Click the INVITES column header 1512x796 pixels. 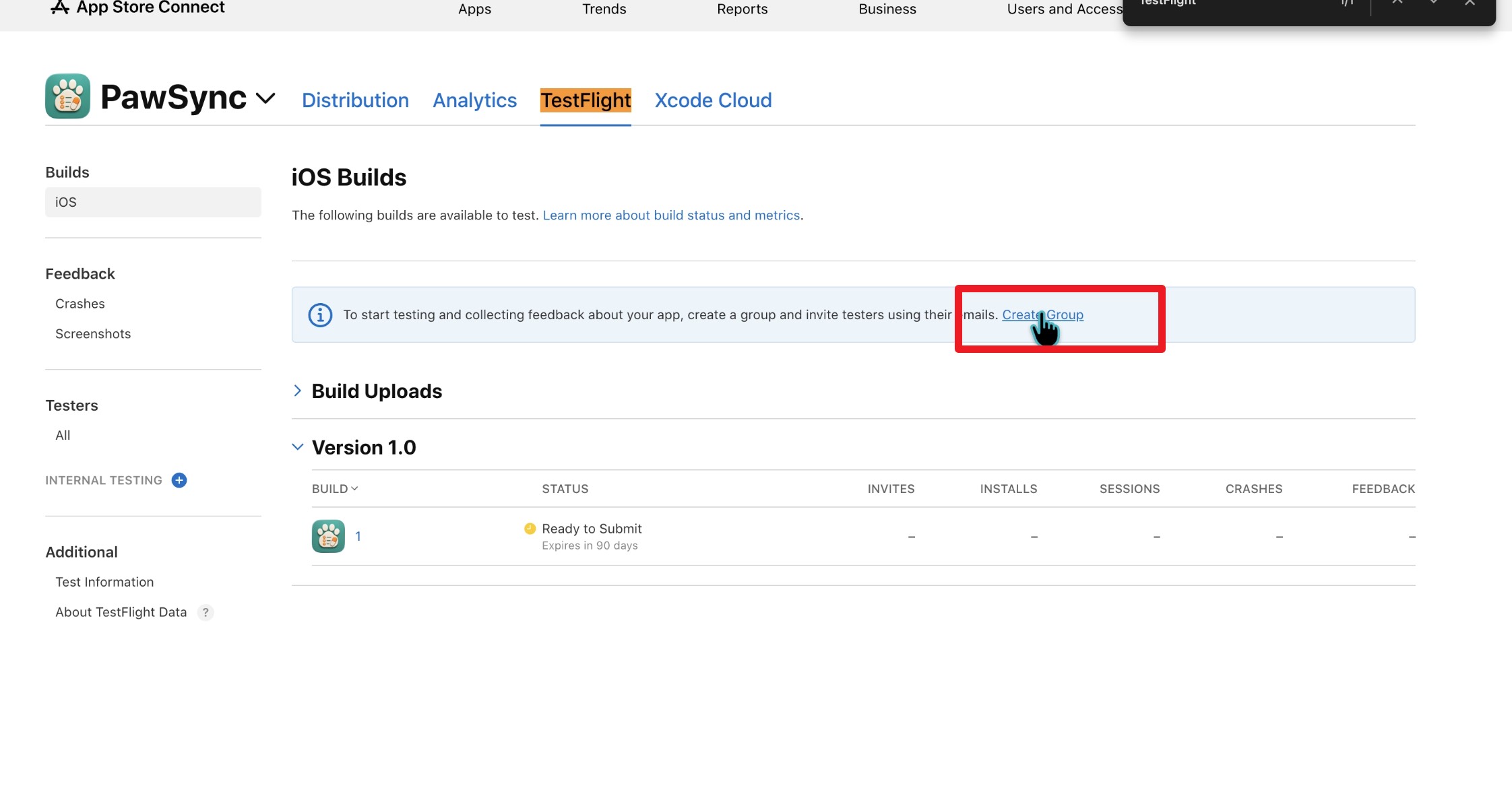tap(891, 489)
